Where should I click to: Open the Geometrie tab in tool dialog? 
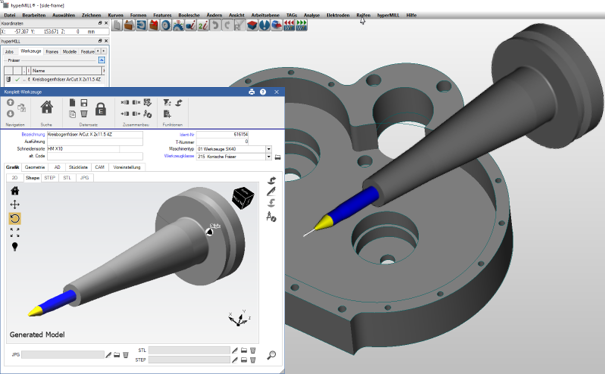35,167
